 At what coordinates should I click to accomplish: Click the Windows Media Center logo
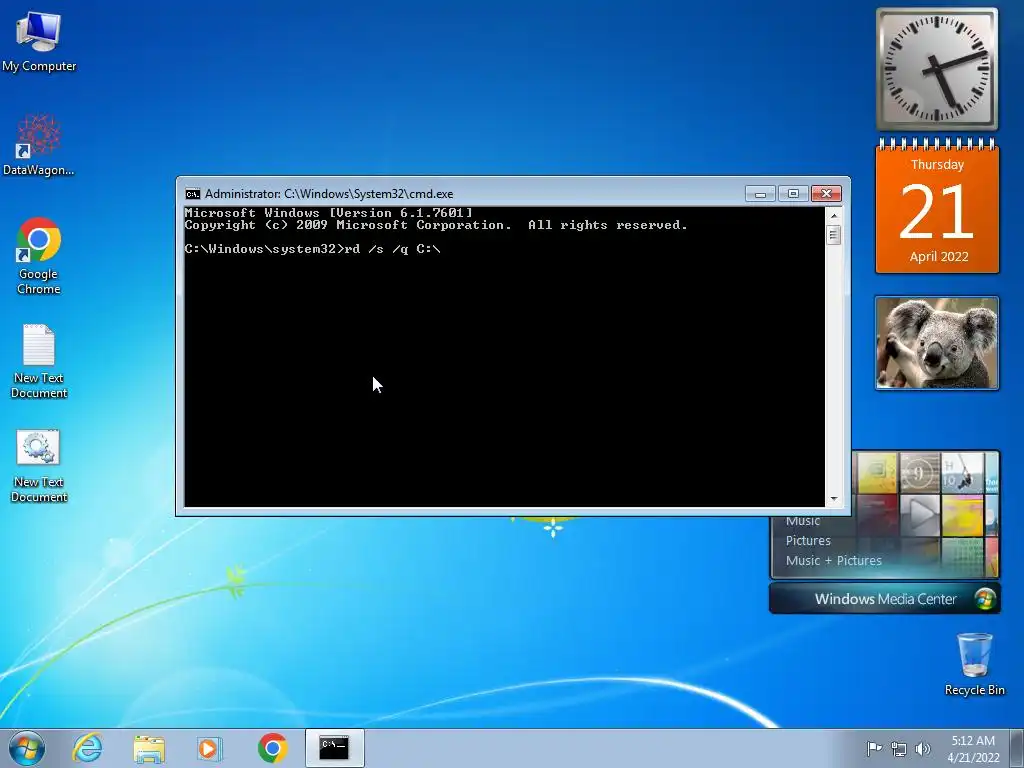pyautogui.click(x=985, y=599)
